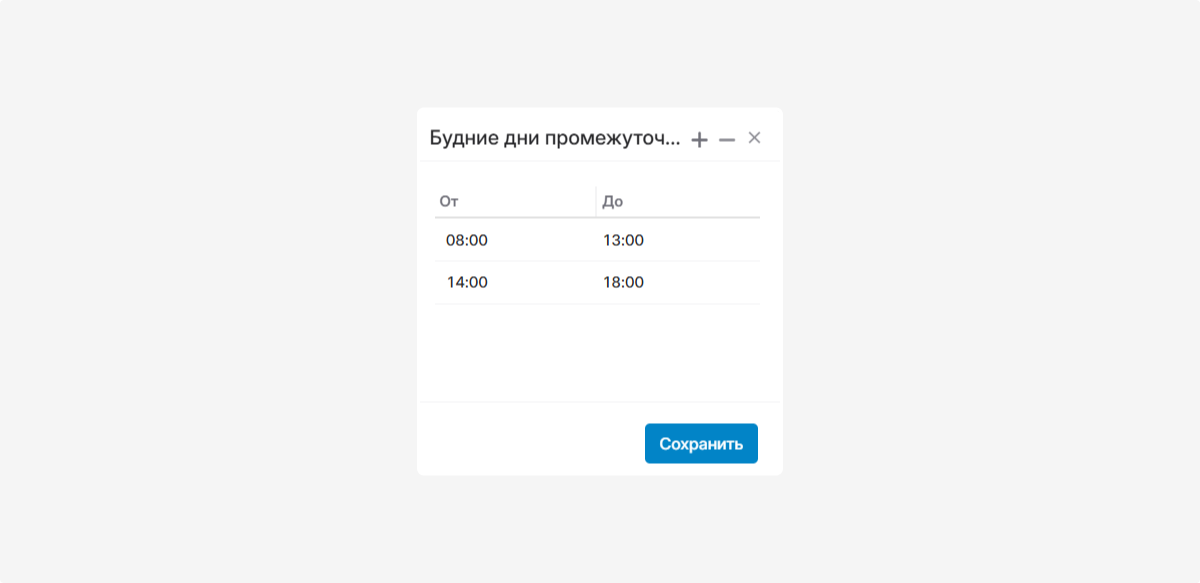
Task: Close the dialog with the X icon
Action: coord(755,138)
